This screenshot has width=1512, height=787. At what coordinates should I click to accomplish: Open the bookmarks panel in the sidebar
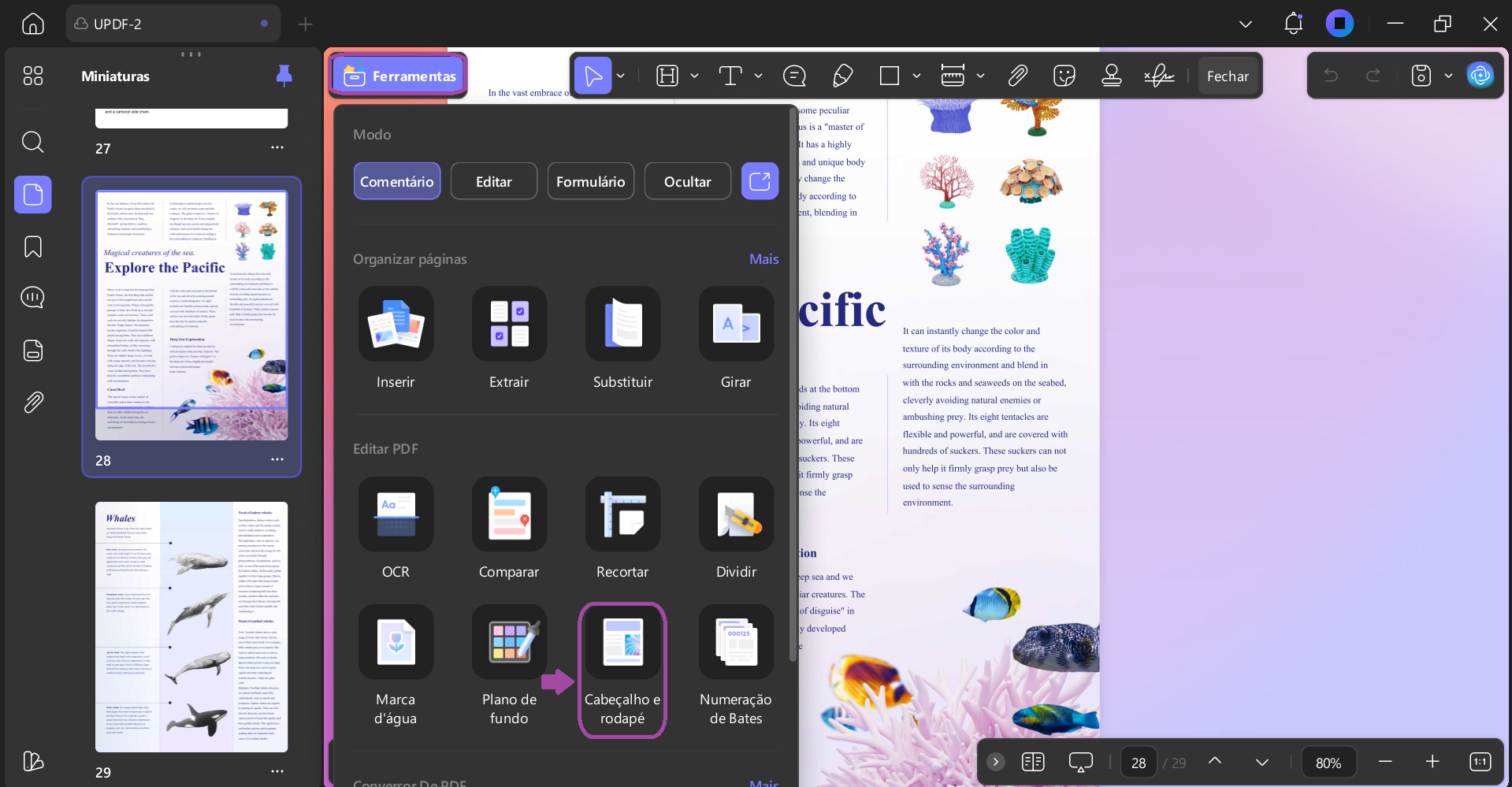pyautogui.click(x=33, y=247)
